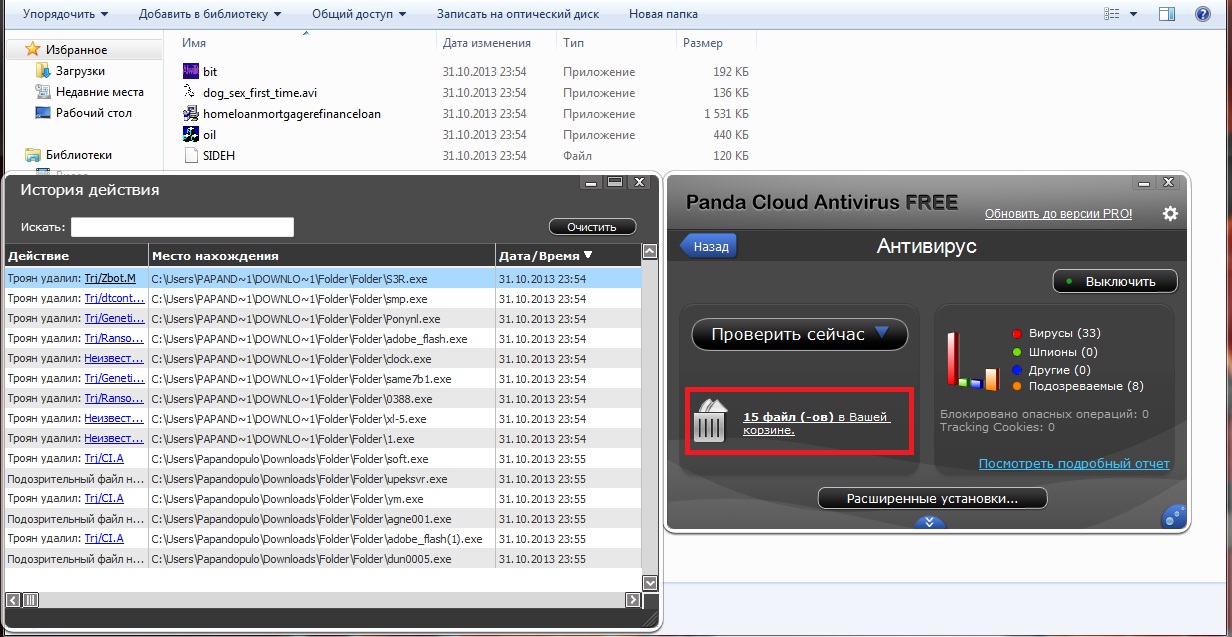Click the 15 файл (-ов) в корзине link
The width and height of the screenshot is (1232, 637).
tap(817, 423)
